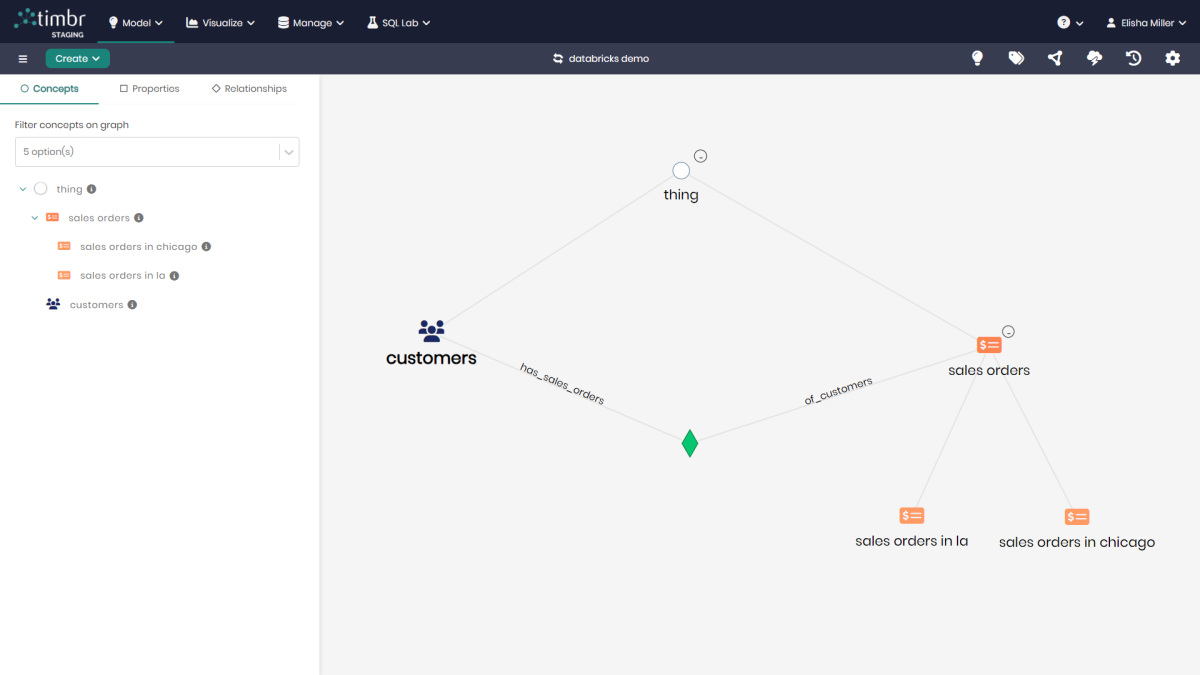Select sales orders in chicago tree item
Viewport: 1200px width, 675px height.
point(138,247)
